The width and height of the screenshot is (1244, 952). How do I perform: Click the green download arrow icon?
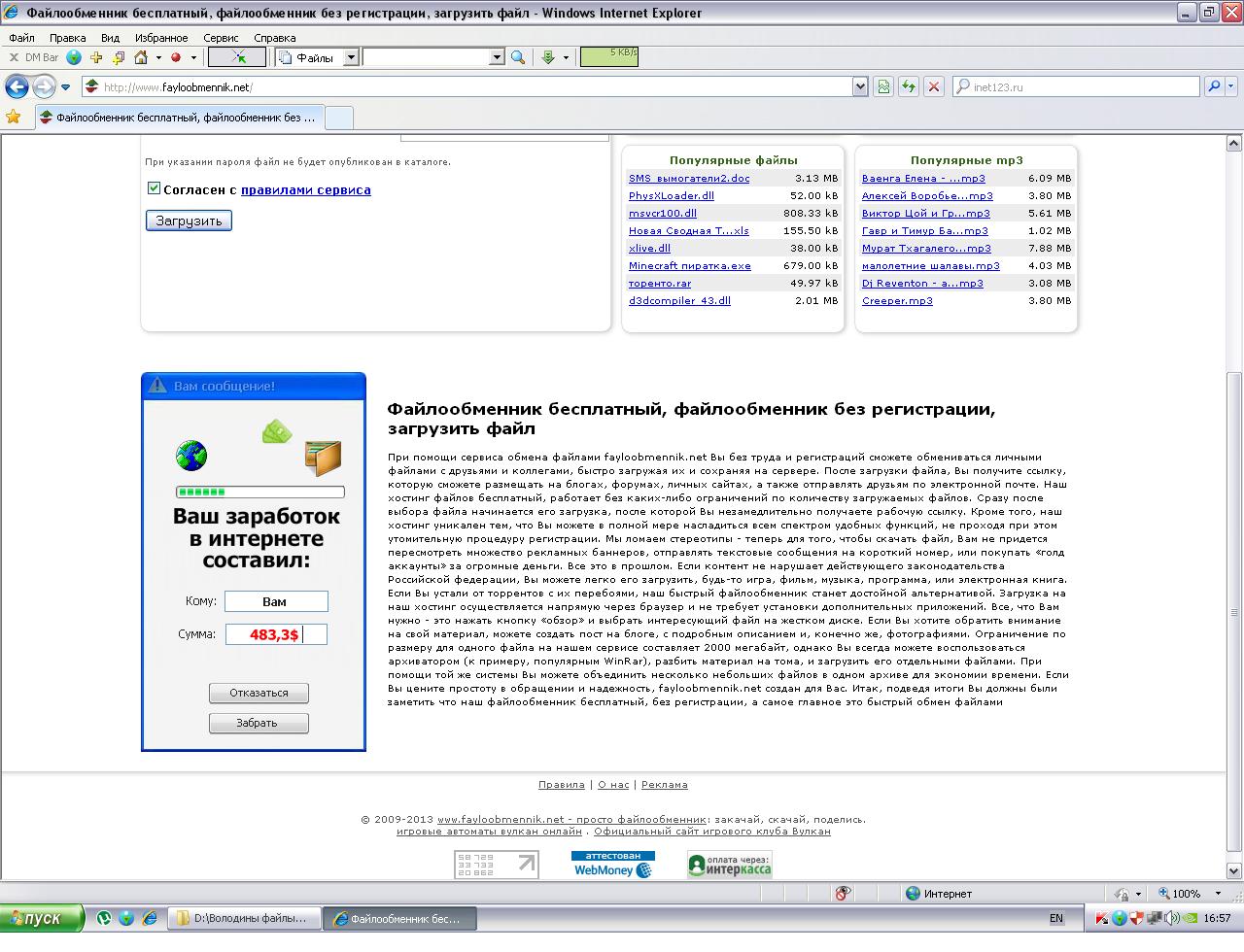click(547, 57)
